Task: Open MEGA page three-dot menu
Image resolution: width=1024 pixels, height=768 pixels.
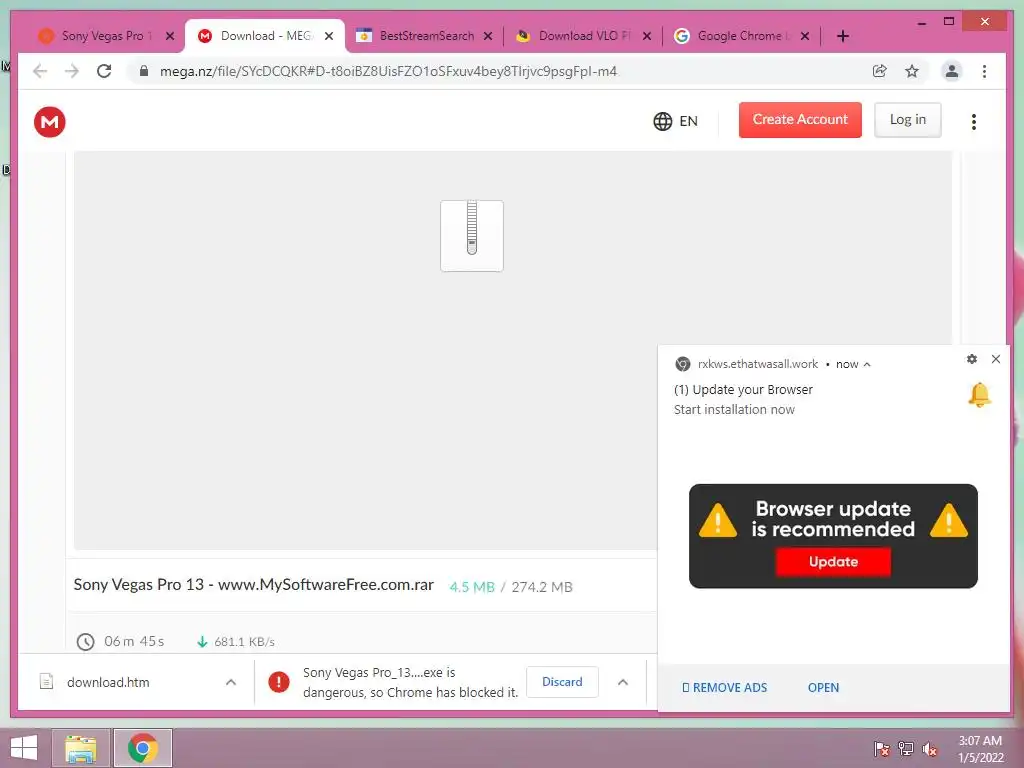Action: (973, 121)
